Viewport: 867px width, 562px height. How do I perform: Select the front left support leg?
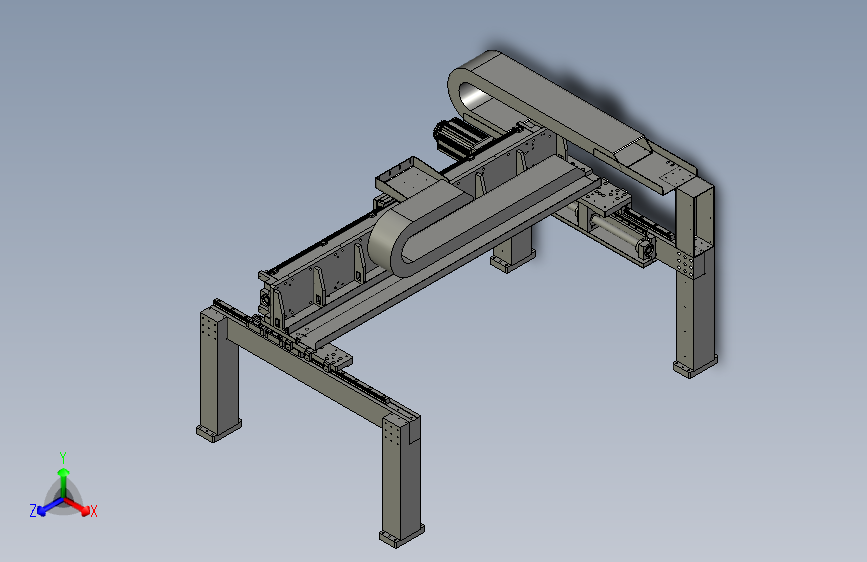coord(218,374)
